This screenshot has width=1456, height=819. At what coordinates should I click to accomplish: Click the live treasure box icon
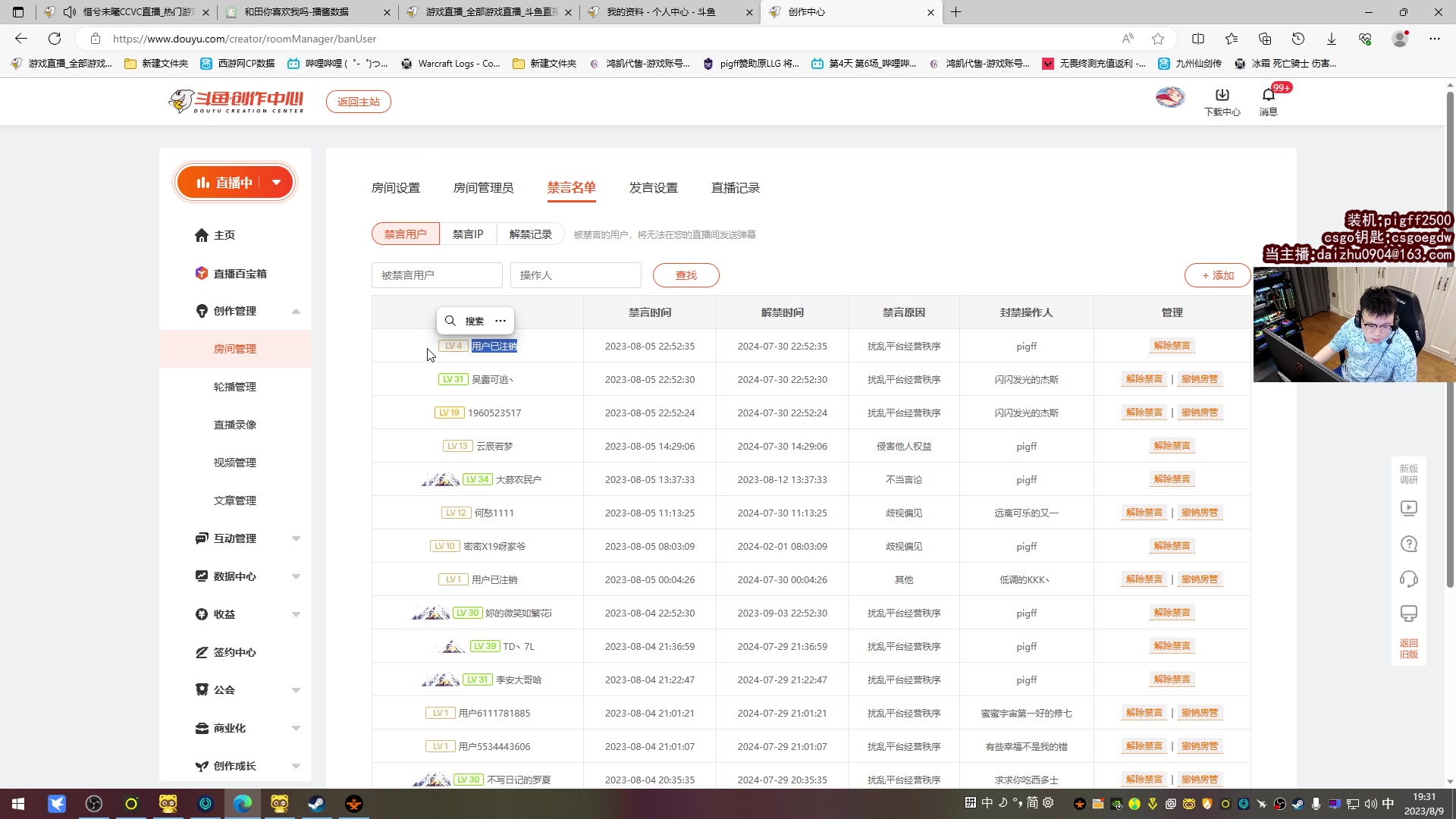[201, 273]
